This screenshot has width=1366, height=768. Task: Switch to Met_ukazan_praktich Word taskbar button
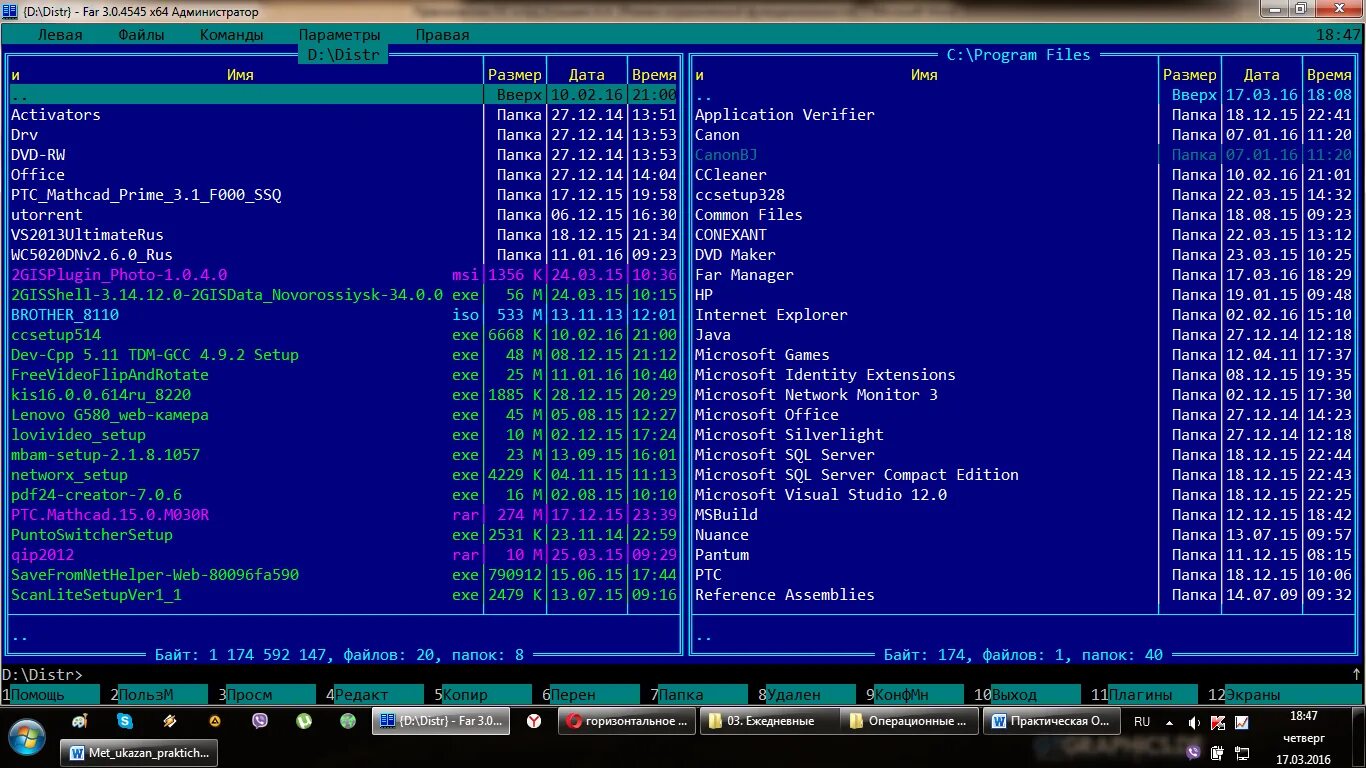pos(139,752)
